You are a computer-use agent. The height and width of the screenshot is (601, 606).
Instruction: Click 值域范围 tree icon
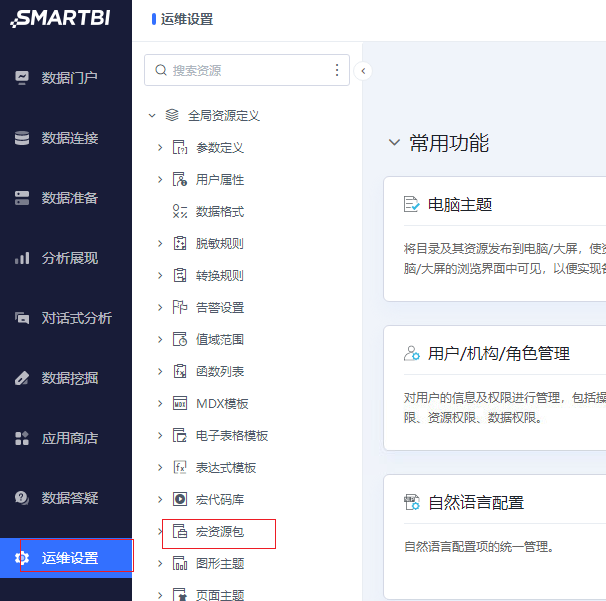tap(180, 339)
